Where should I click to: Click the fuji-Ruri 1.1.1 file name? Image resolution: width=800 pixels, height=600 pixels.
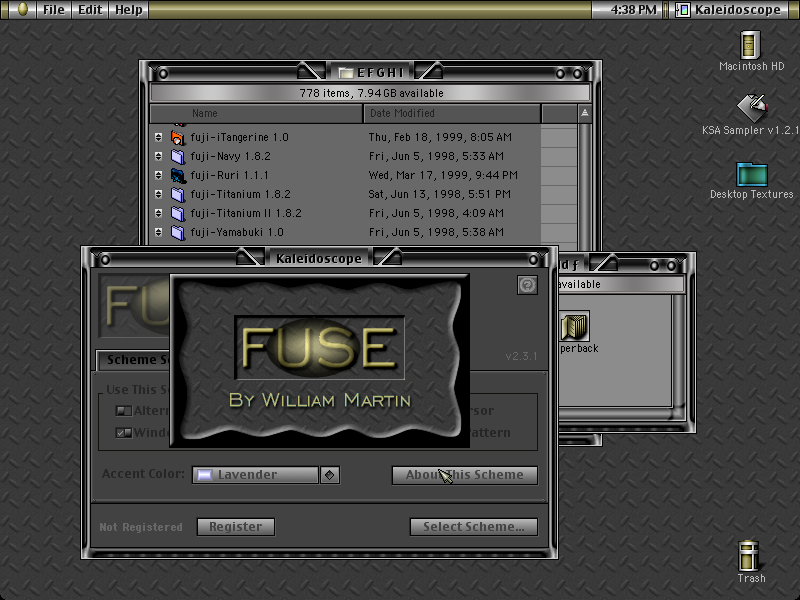pos(230,175)
